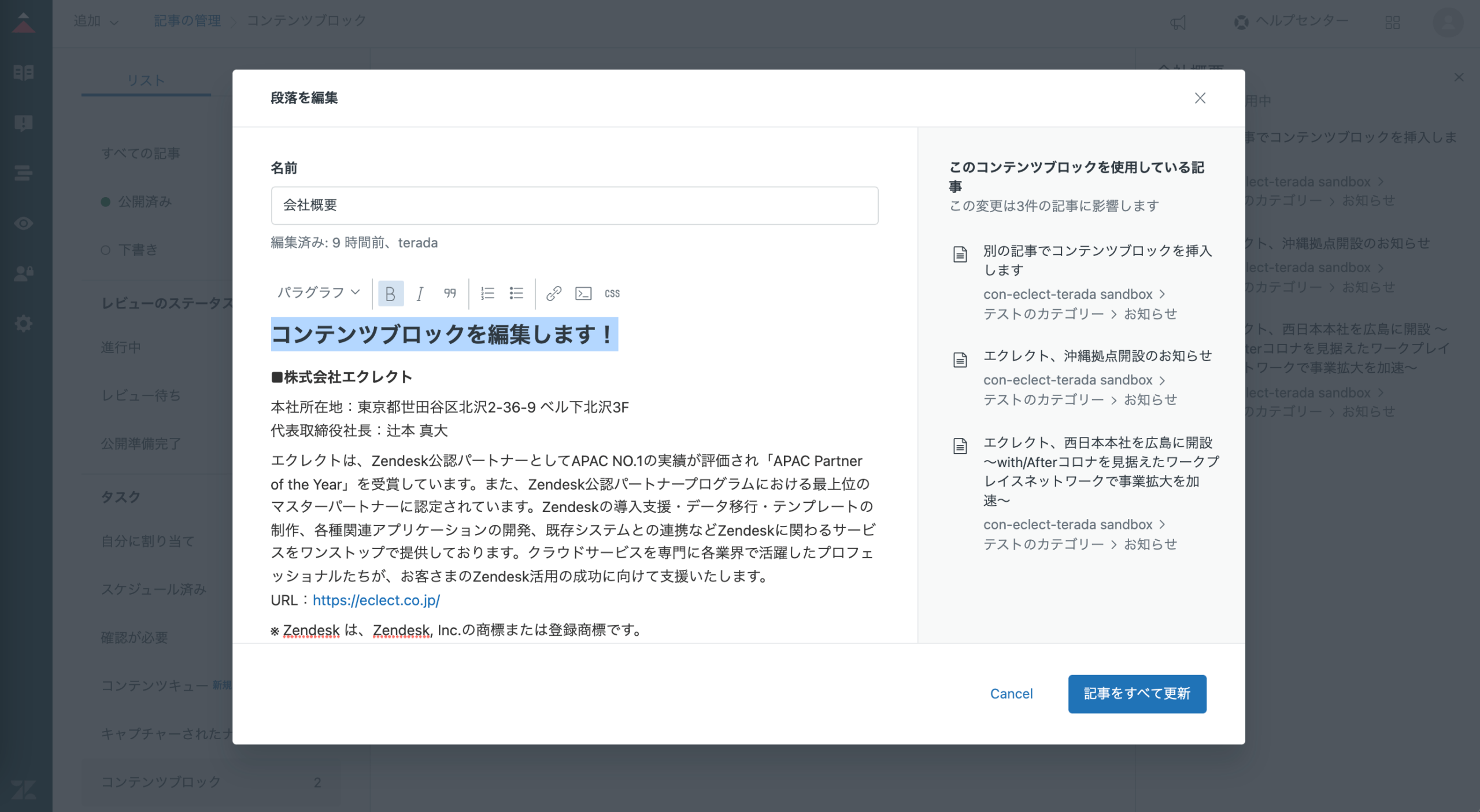Select すべての記事 in sidebar
The image size is (1480, 812).
tap(140, 153)
